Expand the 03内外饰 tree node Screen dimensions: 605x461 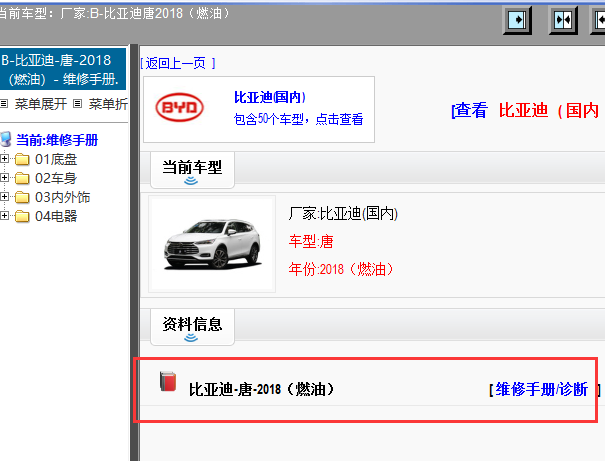(4, 197)
